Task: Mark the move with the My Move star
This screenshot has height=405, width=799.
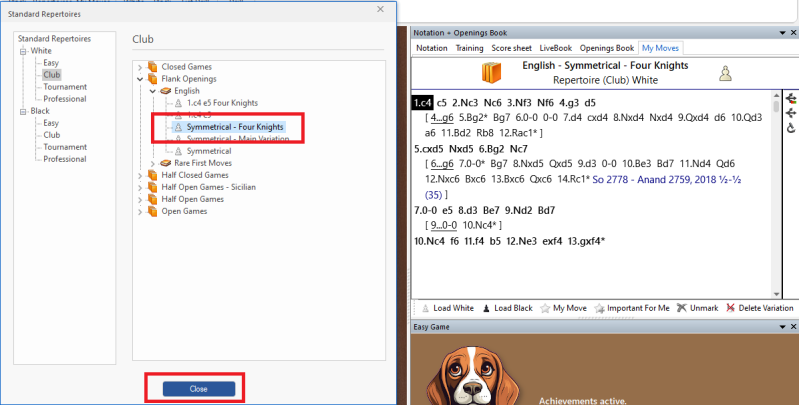Action: click(x=564, y=308)
